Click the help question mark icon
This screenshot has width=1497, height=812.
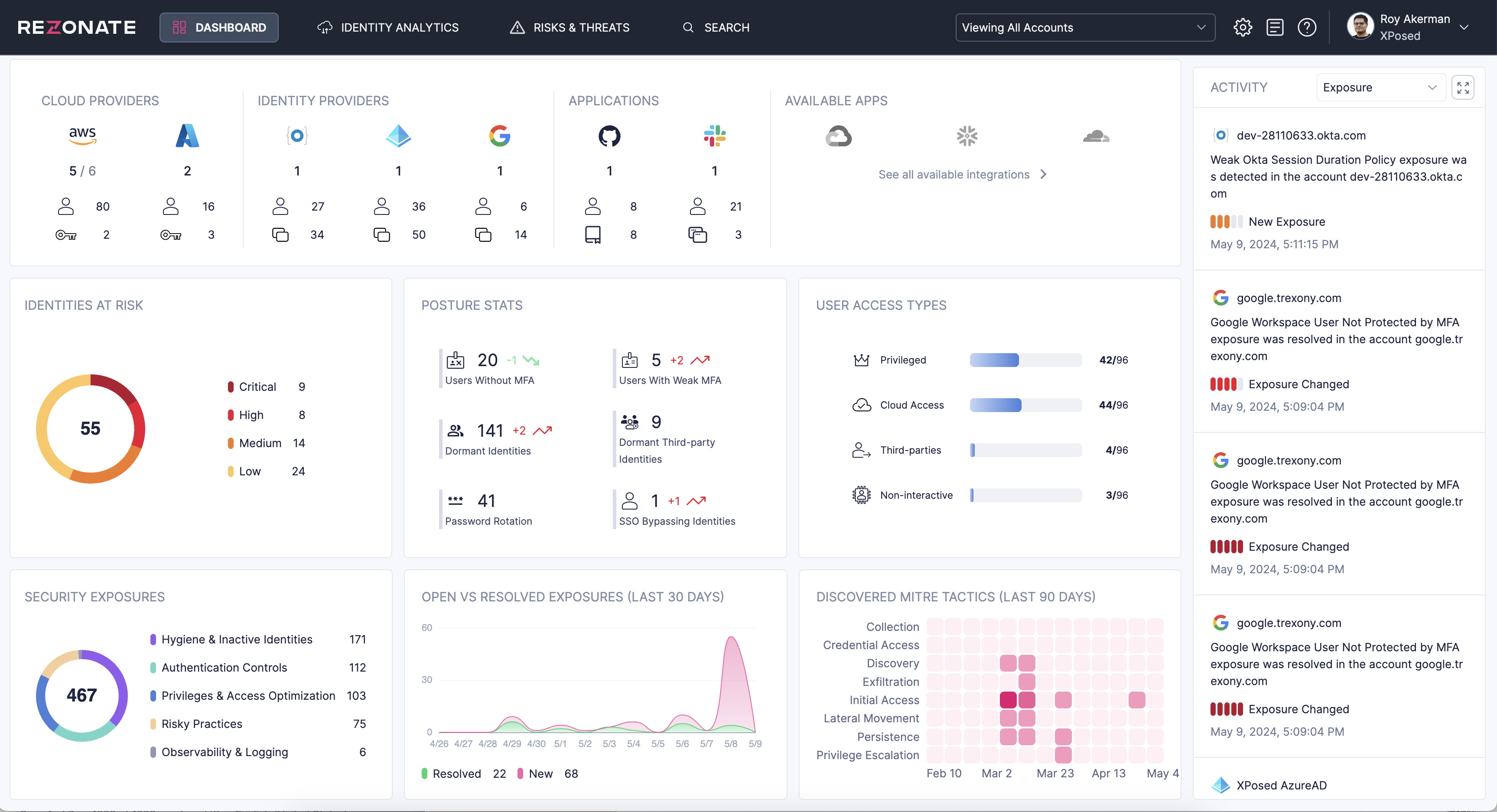[x=1307, y=27]
